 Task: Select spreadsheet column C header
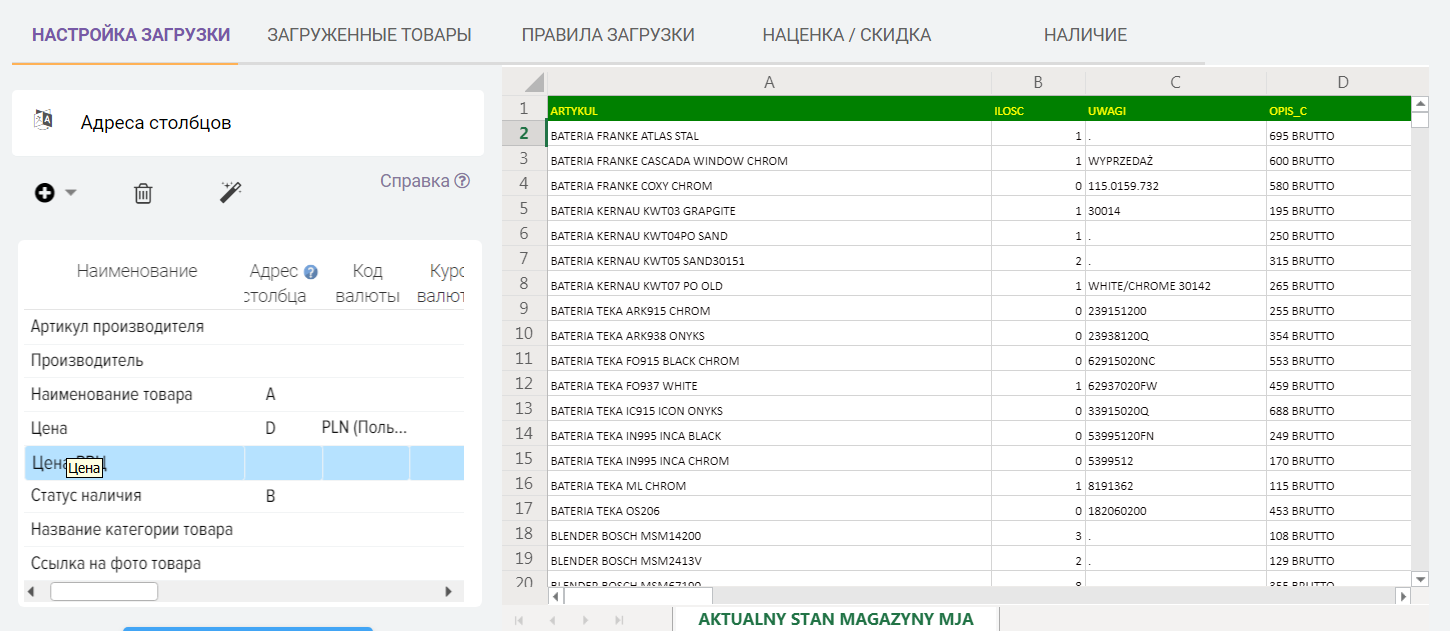1176,82
